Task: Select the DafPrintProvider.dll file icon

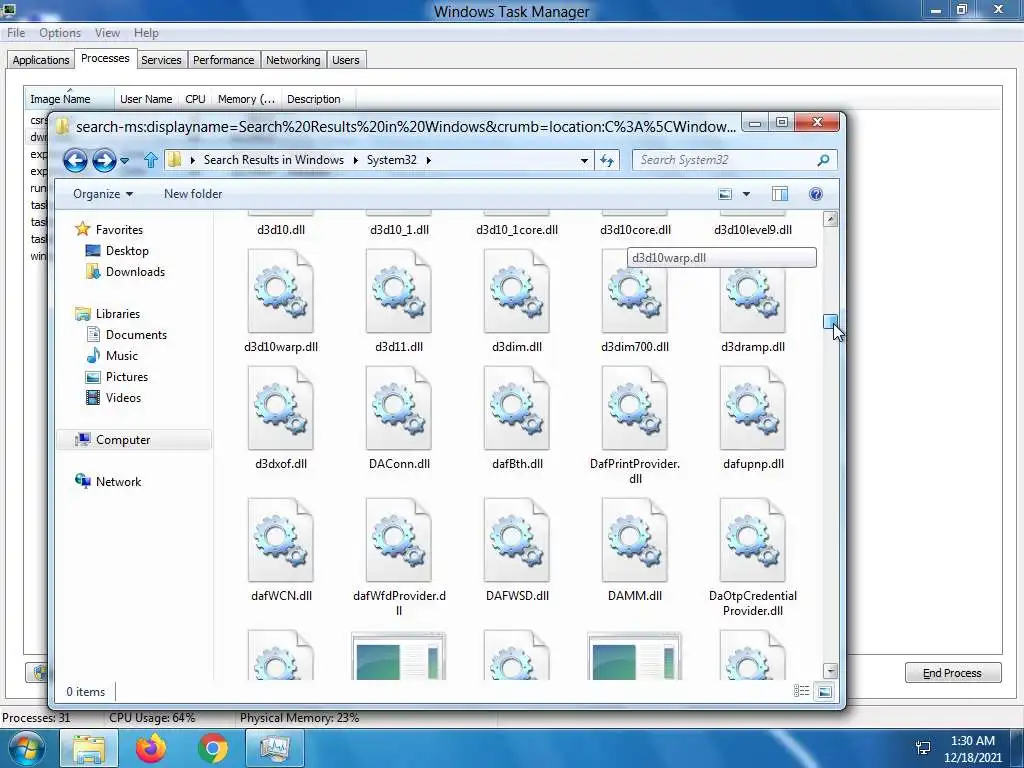Action: 635,408
